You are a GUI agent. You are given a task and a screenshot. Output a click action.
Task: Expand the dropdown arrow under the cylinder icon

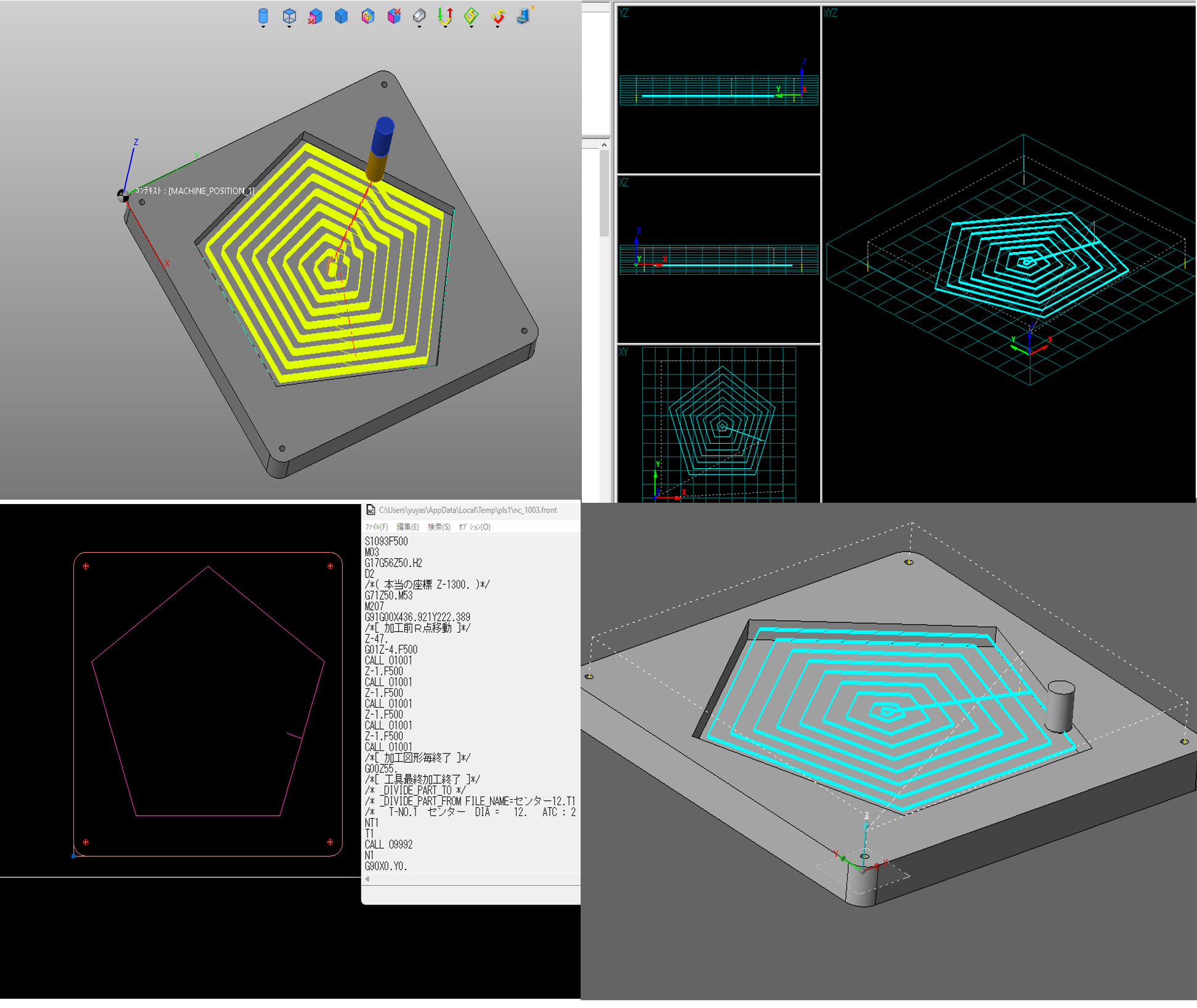[263, 27]
